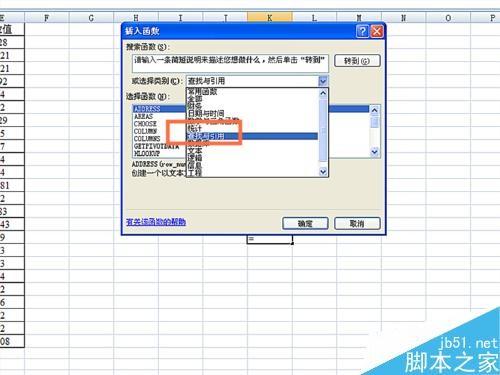
Task: Select COLUMN in the function list
Action: click(145, 131)
